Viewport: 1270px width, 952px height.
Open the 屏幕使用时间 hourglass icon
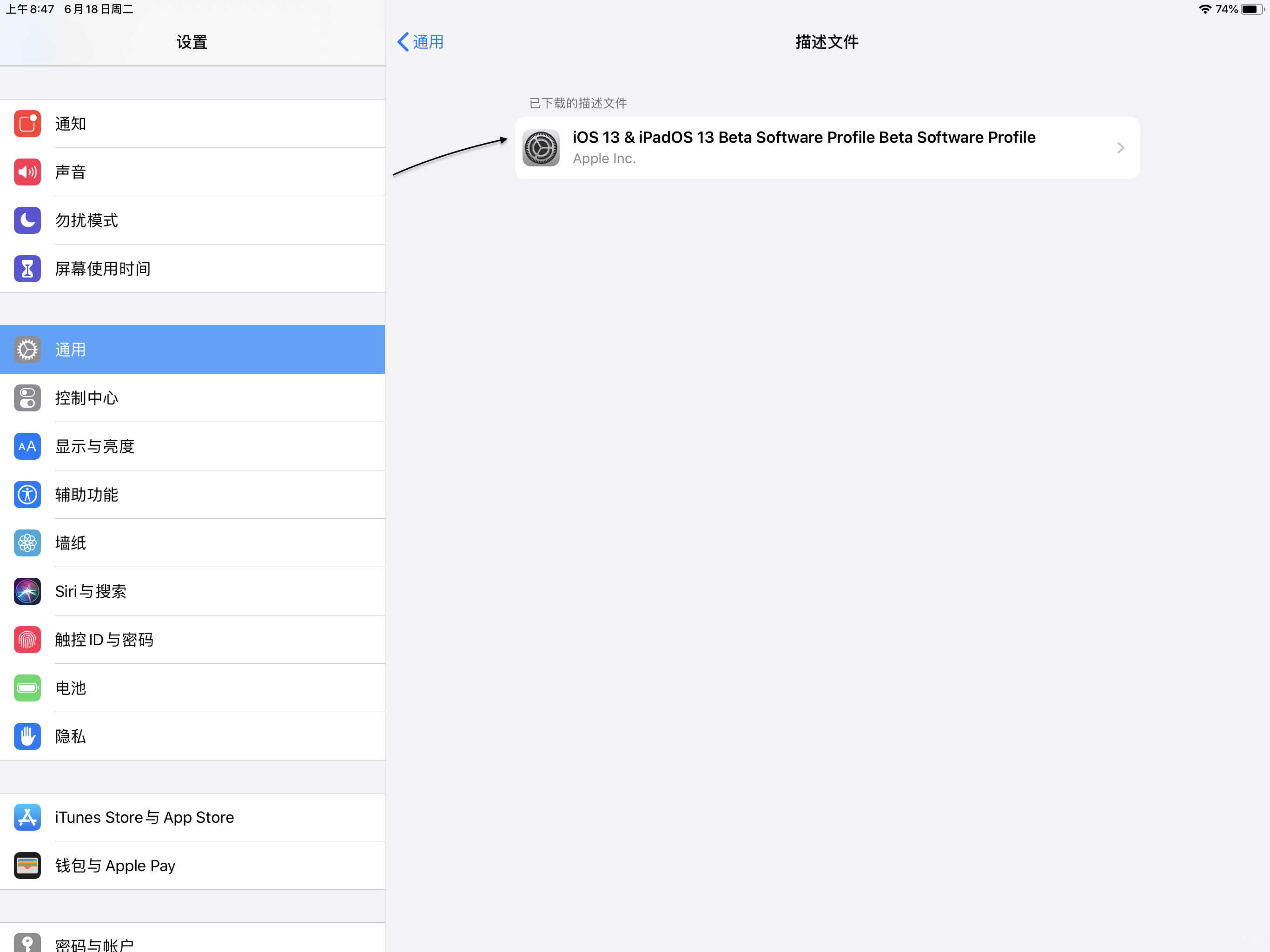[x=27, y=268]
